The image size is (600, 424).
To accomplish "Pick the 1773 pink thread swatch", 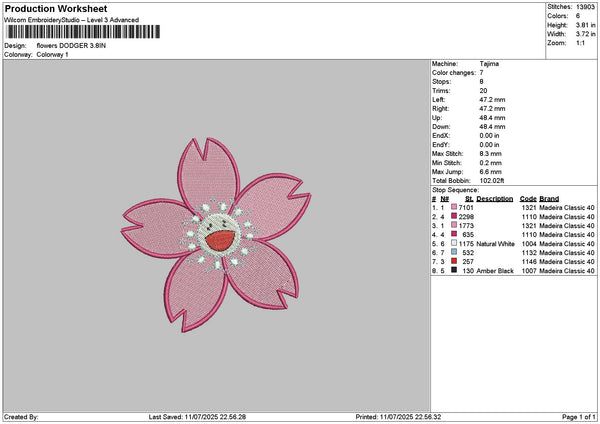I will (x=454, y=225).
